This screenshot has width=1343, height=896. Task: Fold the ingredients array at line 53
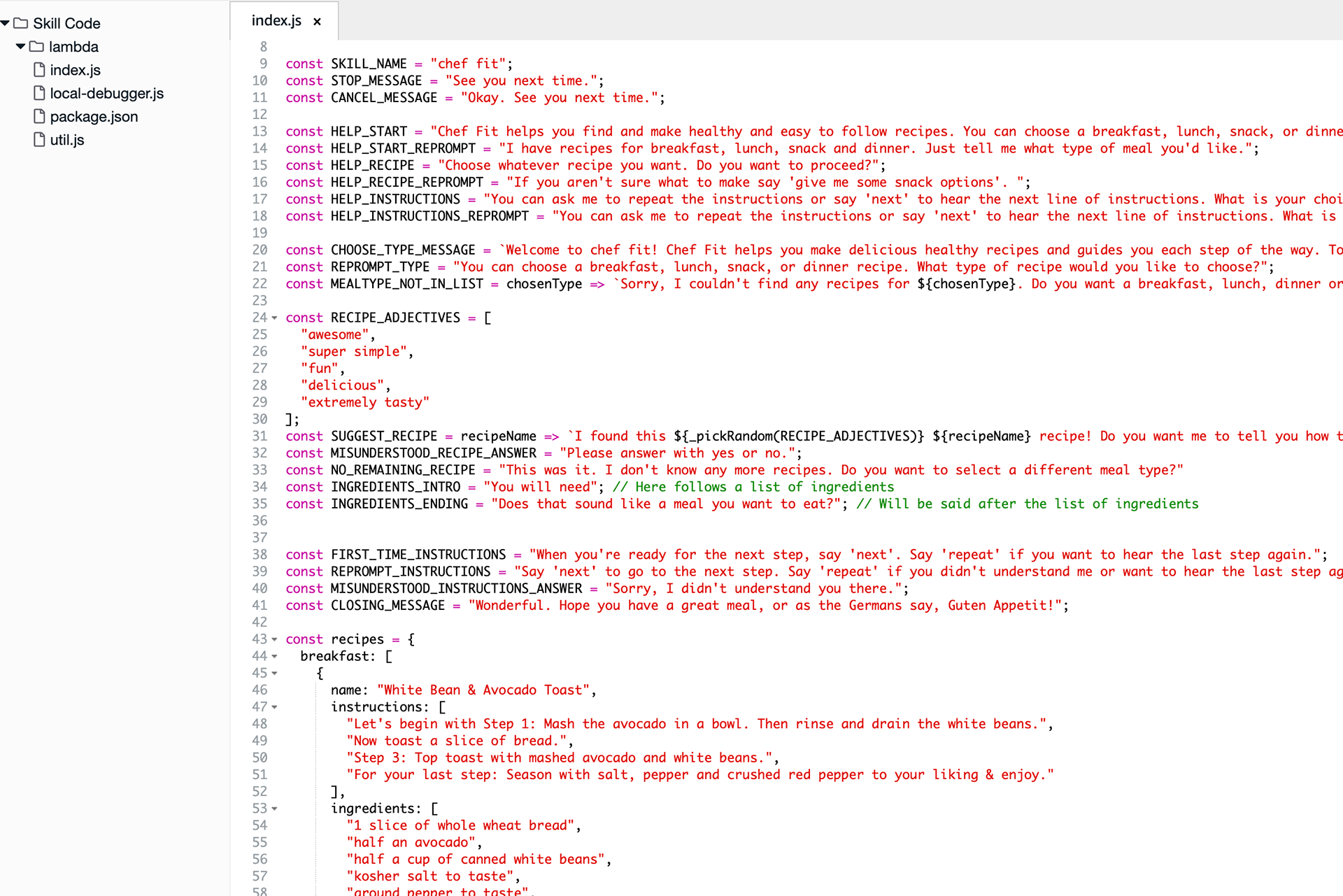pos(274,809)
